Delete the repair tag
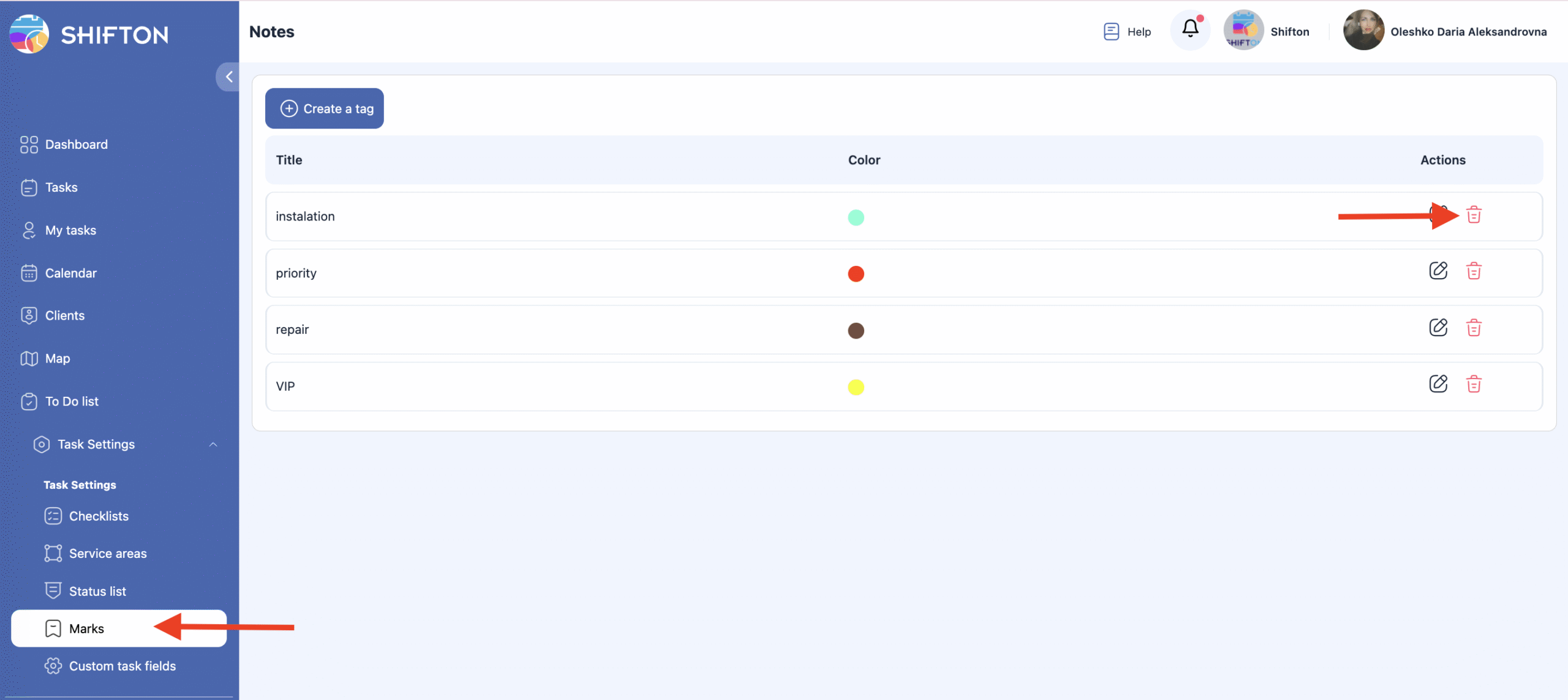The height and width of the screenshot is (700, 1568). click(1474, 328)
